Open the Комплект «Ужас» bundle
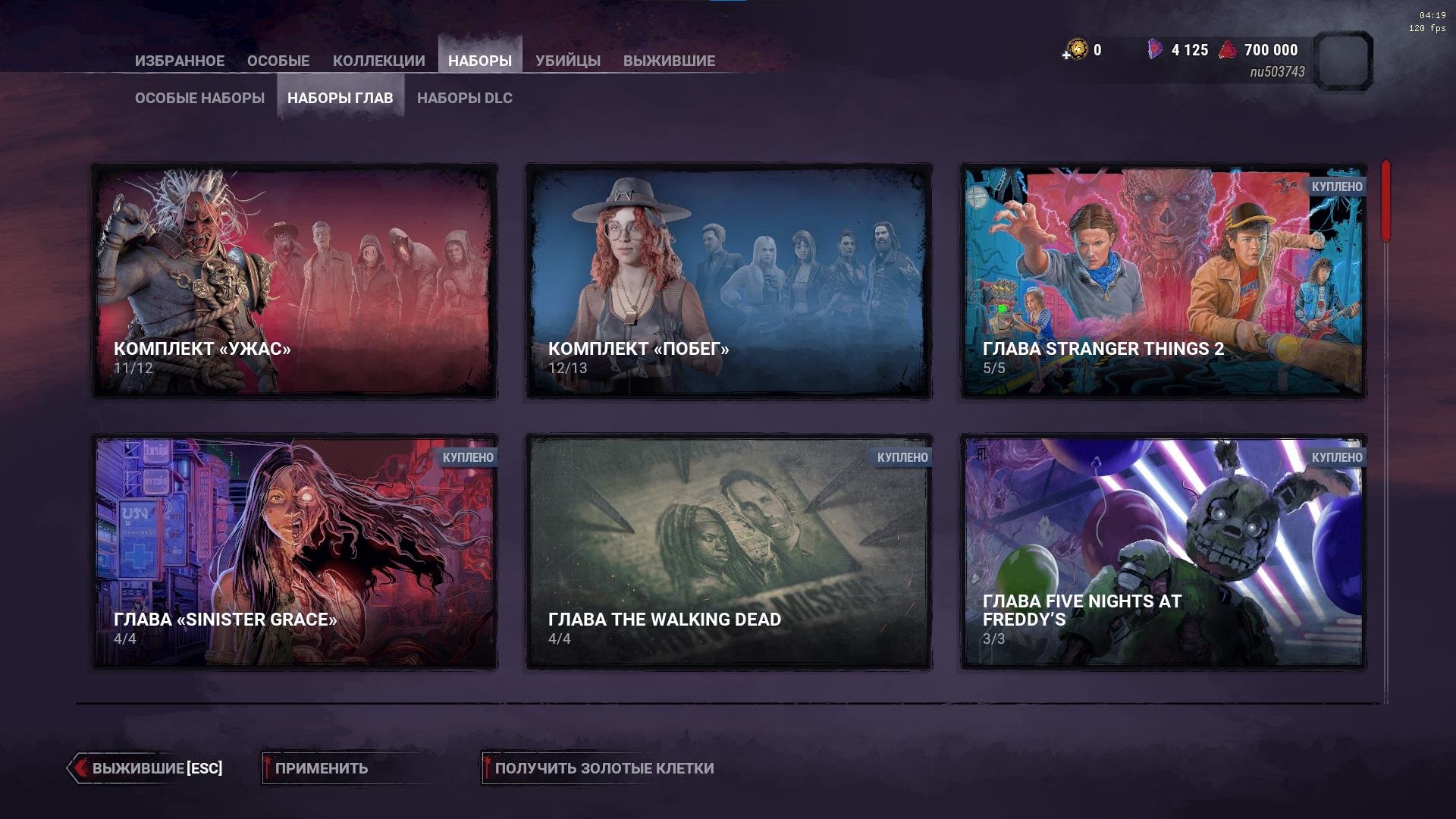 [x=294, y=281]
